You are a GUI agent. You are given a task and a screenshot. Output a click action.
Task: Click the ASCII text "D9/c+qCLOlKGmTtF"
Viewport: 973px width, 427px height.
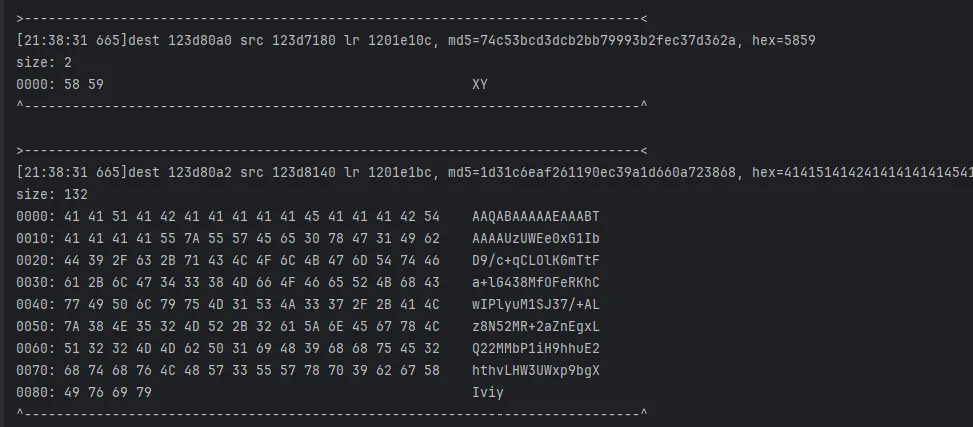[x=536, y=260]
